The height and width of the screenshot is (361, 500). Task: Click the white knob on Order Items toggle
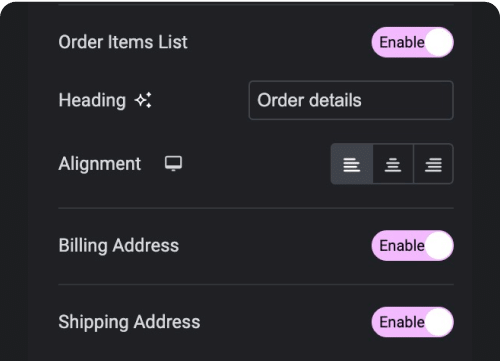tap(439, 42)
